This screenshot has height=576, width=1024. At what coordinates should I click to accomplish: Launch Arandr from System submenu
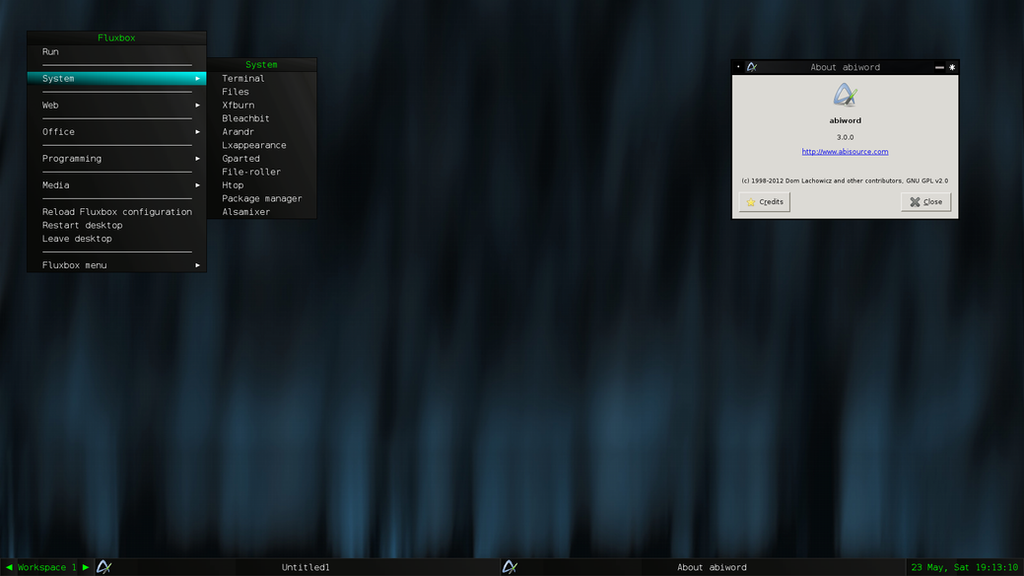[262, 132]
